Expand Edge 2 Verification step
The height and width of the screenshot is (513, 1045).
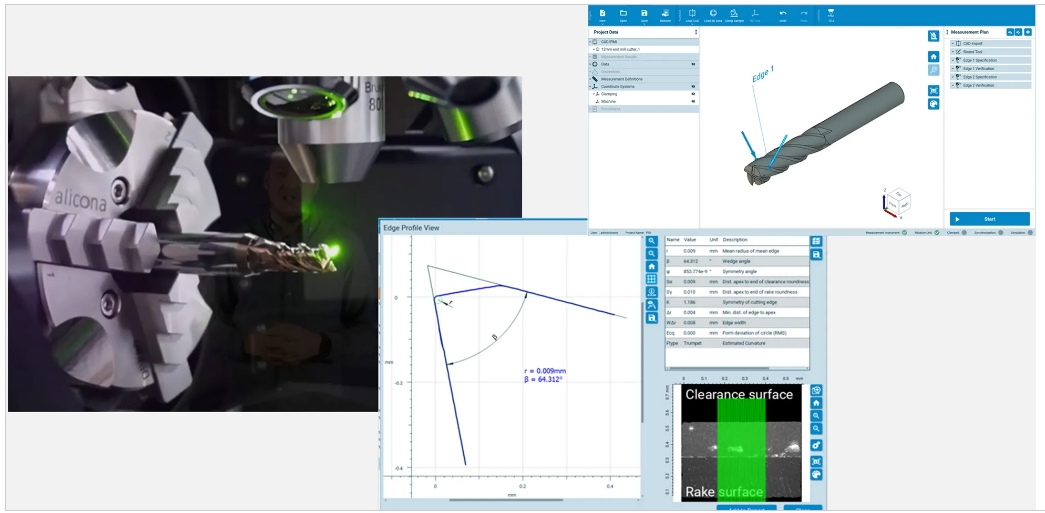(x=952, y=85)
